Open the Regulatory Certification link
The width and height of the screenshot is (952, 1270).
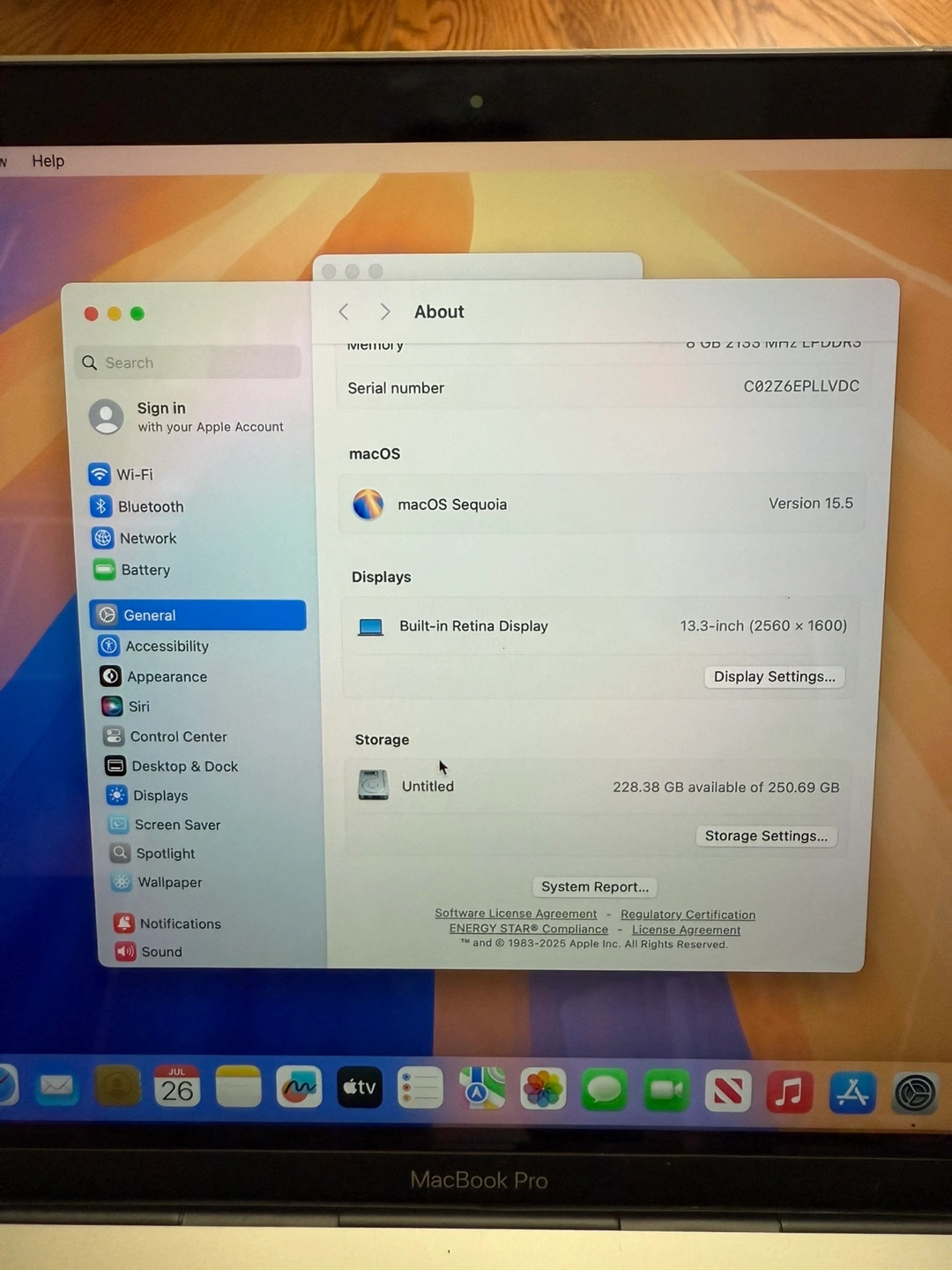(x=688, y=915)
